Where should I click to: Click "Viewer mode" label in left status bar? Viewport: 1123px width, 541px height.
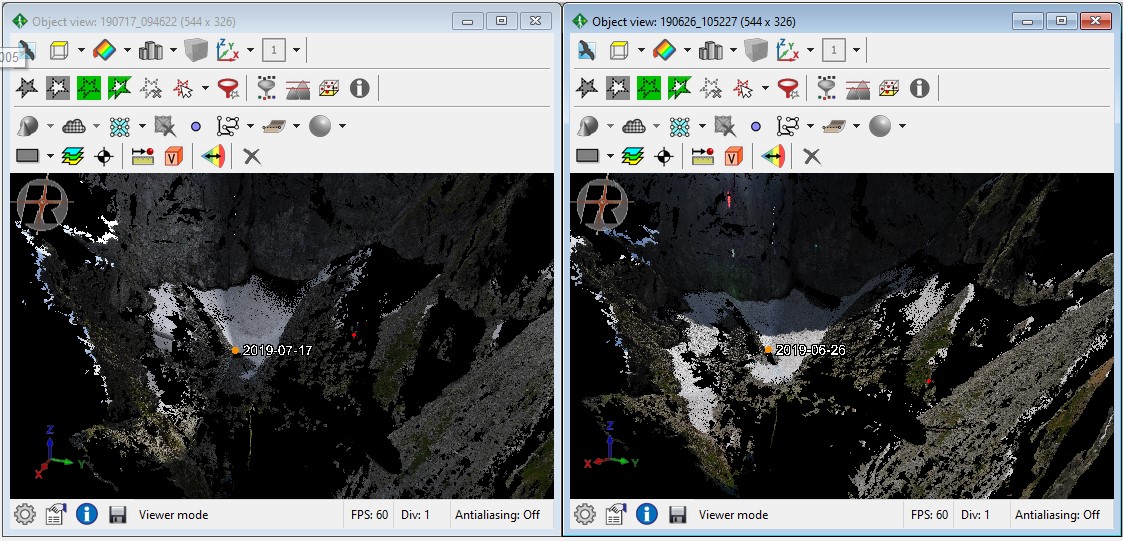pyautogui.click(x=173, y=514)
